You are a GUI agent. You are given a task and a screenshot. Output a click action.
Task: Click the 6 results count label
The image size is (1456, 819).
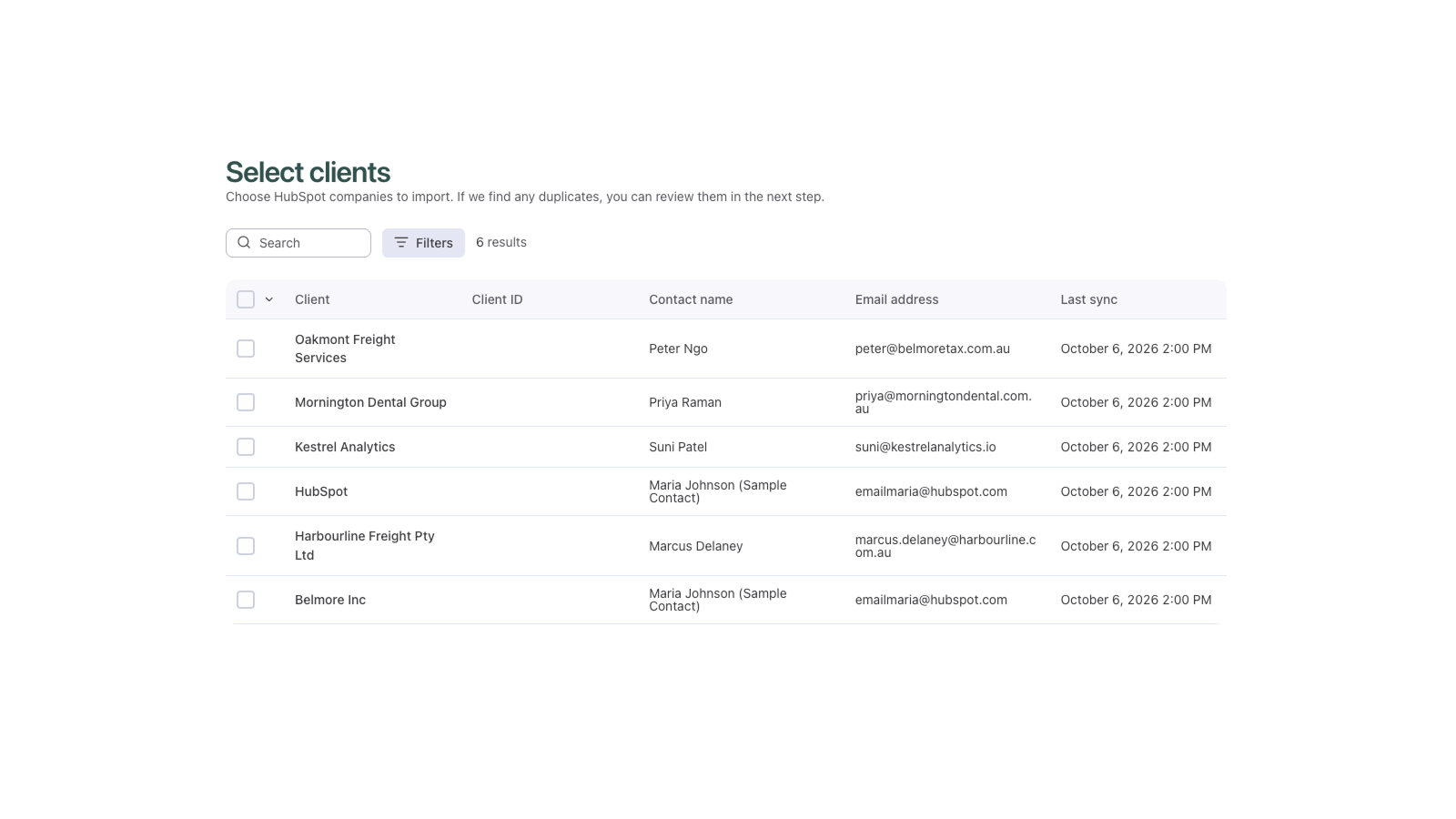tap(501, 242)
